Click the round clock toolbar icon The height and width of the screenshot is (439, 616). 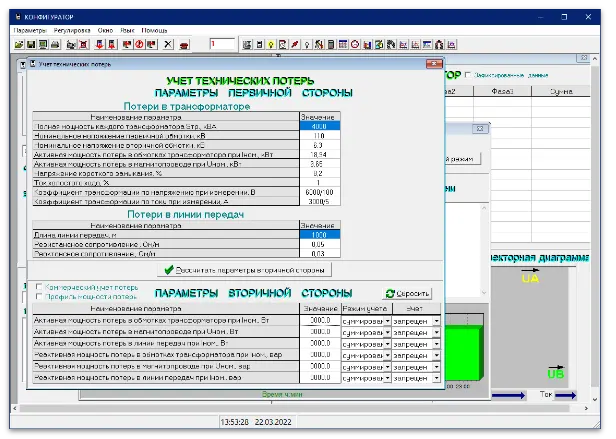pos(355,45)
